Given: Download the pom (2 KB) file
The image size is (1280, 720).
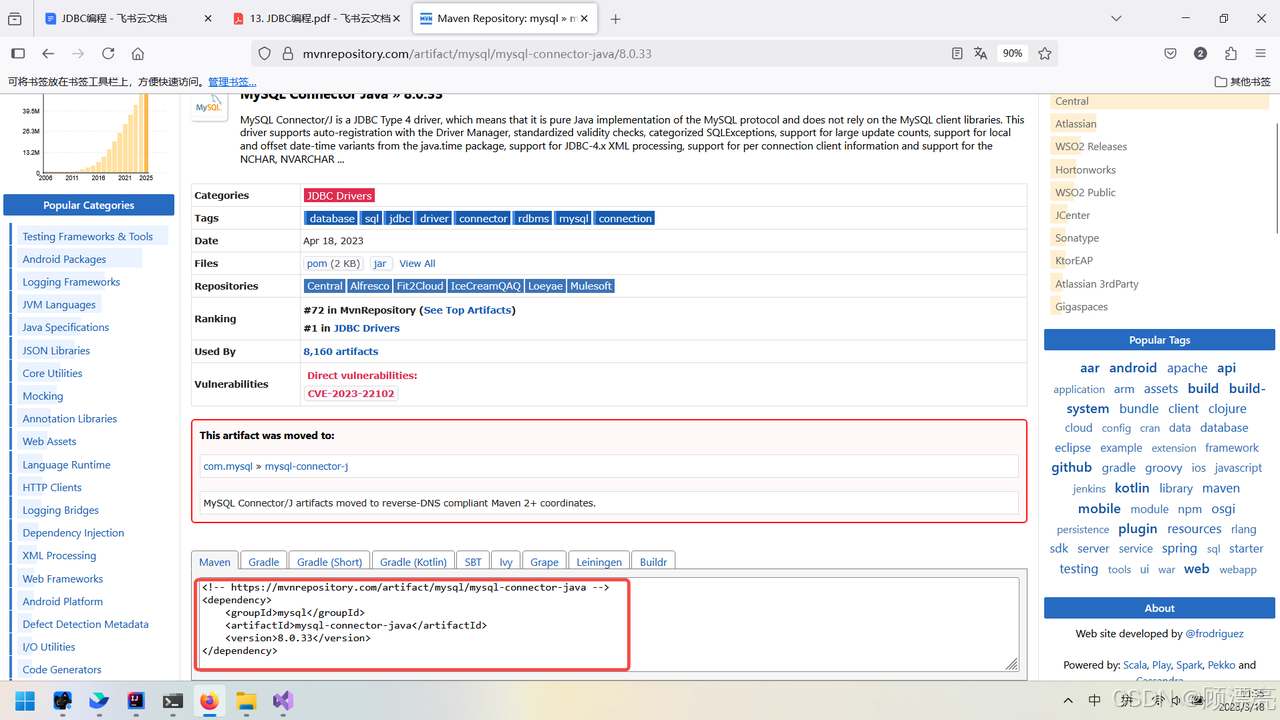Looking at the screenshot, I should click(x=334, y=263).
